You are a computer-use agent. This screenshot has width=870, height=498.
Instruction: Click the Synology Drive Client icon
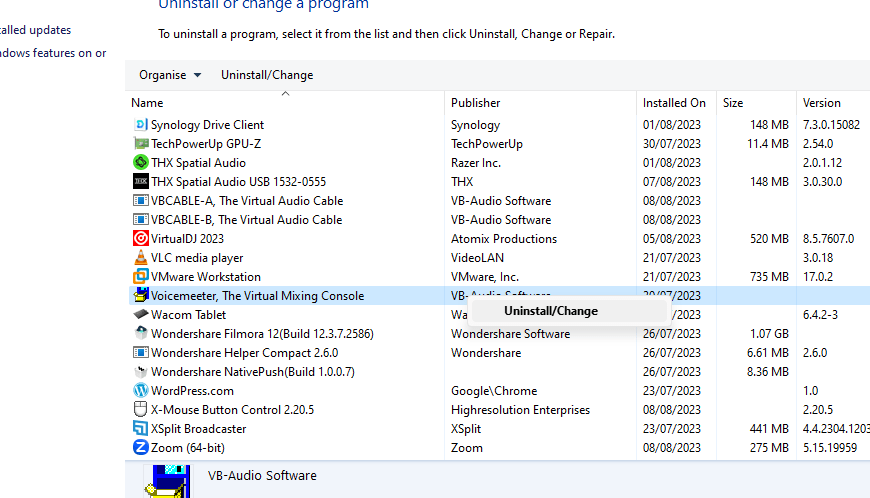[x=141, y=125]
